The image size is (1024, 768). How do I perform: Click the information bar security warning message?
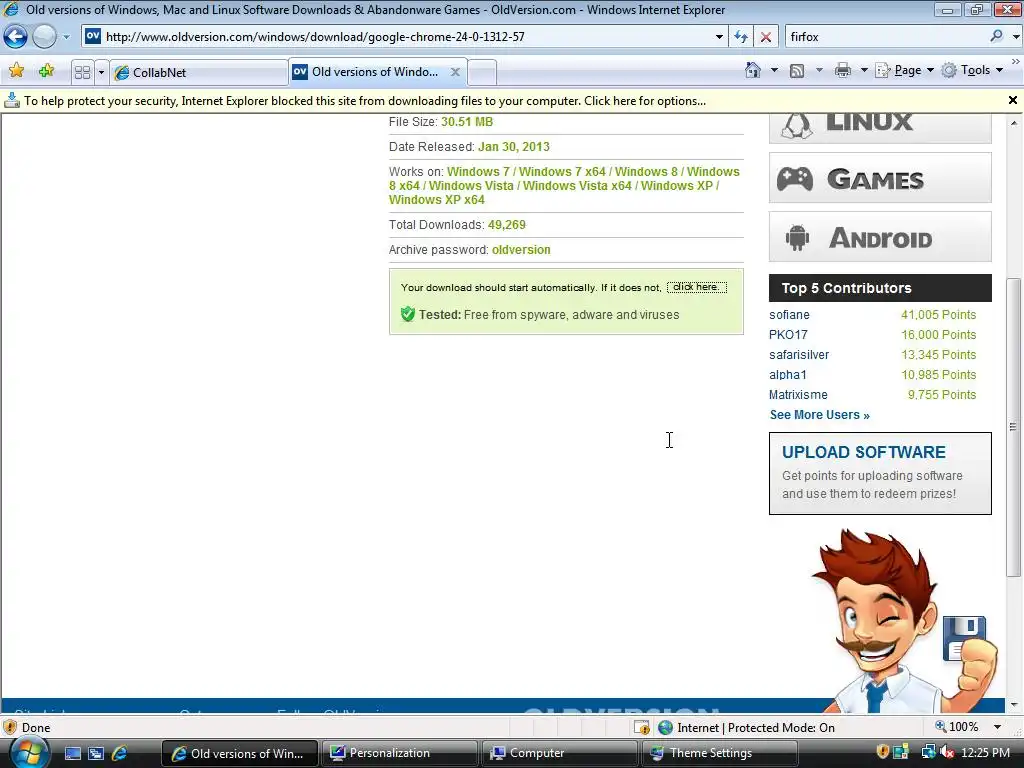pyautogui.click(x=364, y=101)
